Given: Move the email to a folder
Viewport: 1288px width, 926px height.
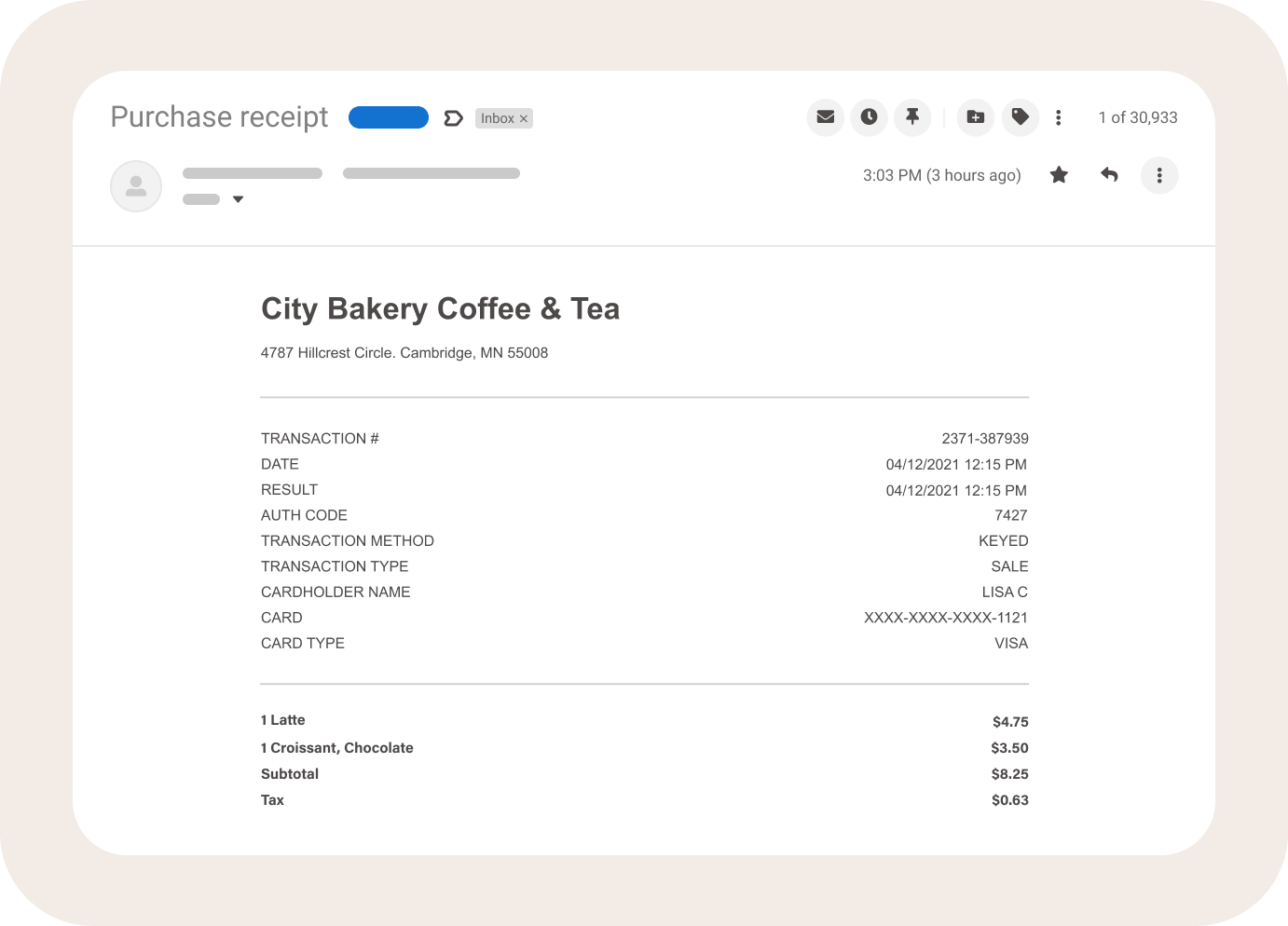Looking at the screenshot, I should tap(975, 117).
